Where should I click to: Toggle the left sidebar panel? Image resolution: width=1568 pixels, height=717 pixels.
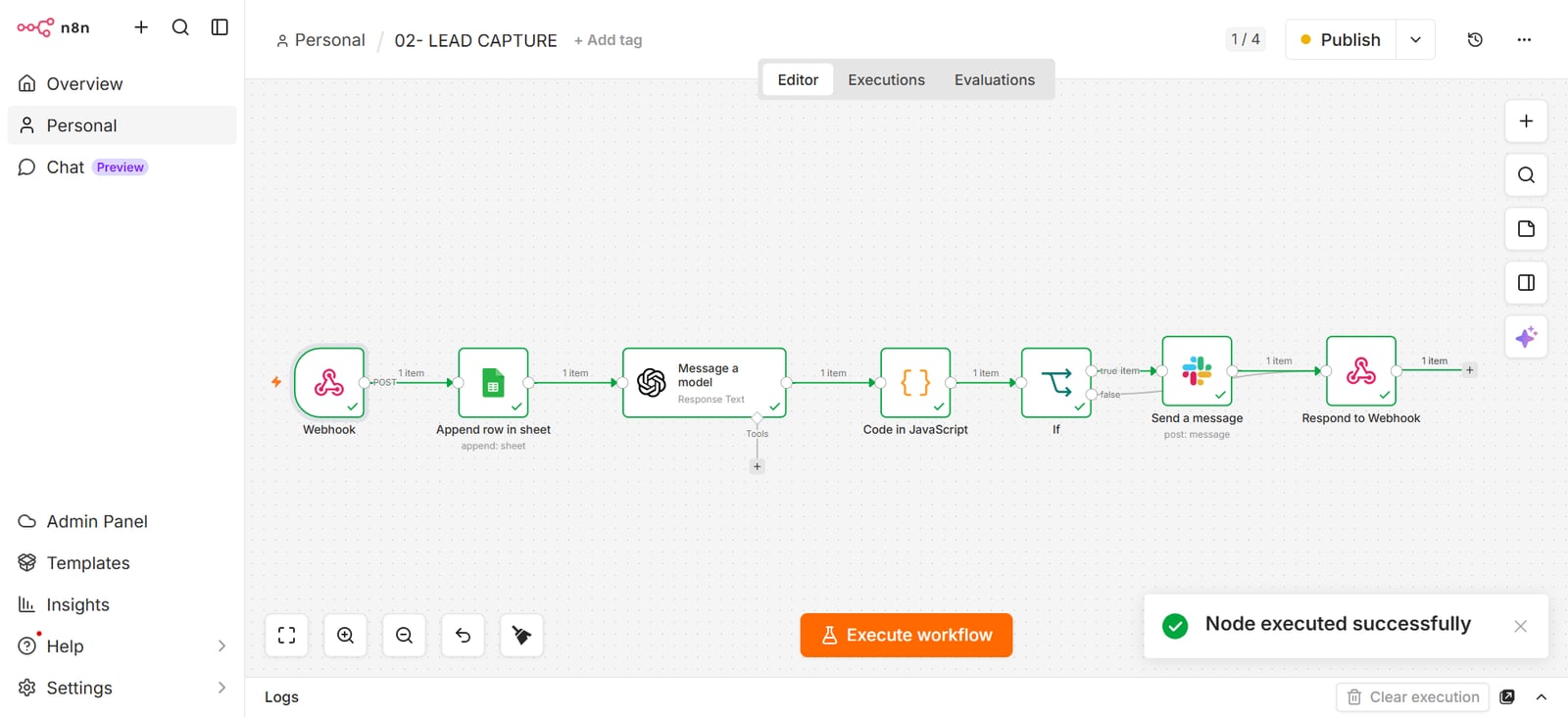tap(220, 27)
